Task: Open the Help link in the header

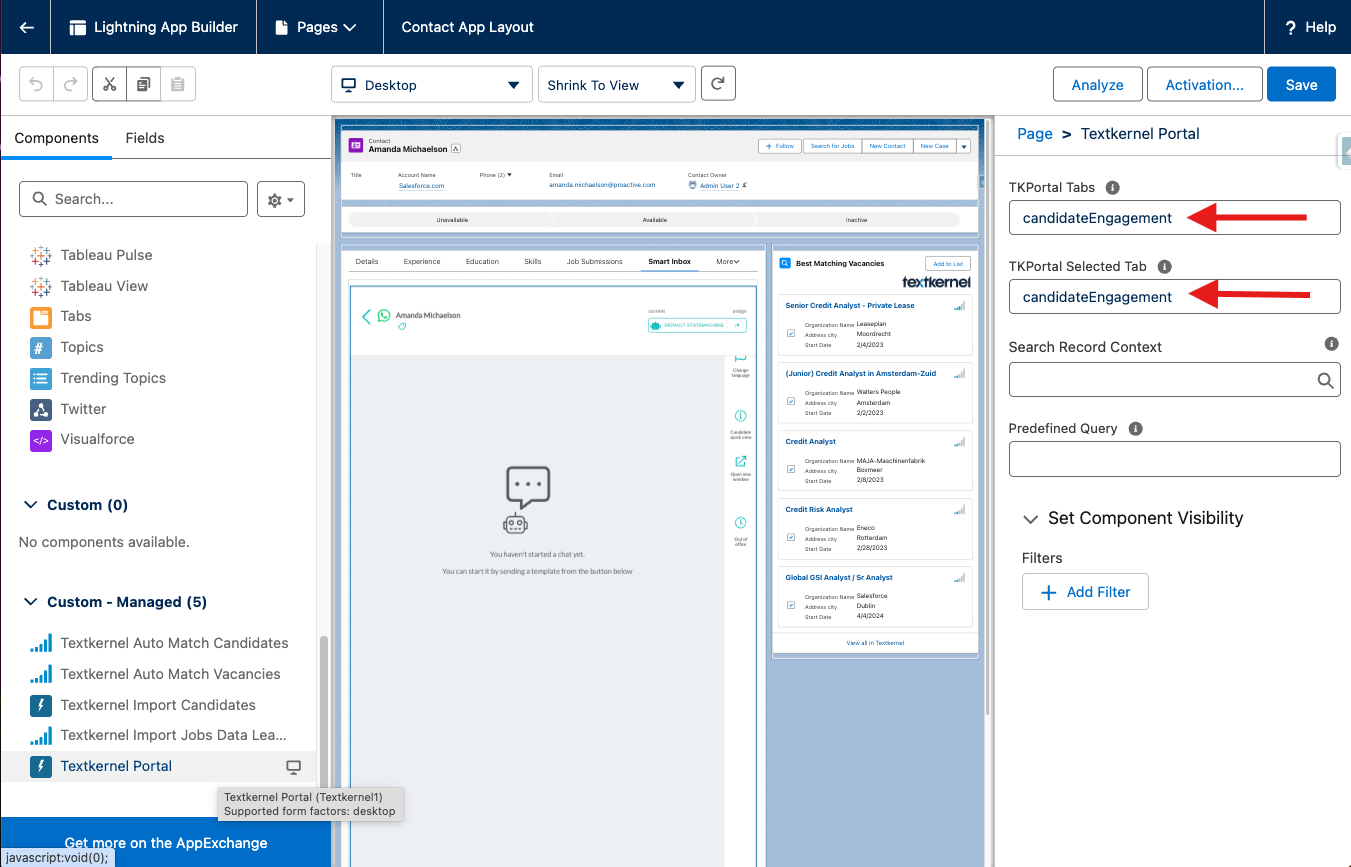Action: 1310,27
